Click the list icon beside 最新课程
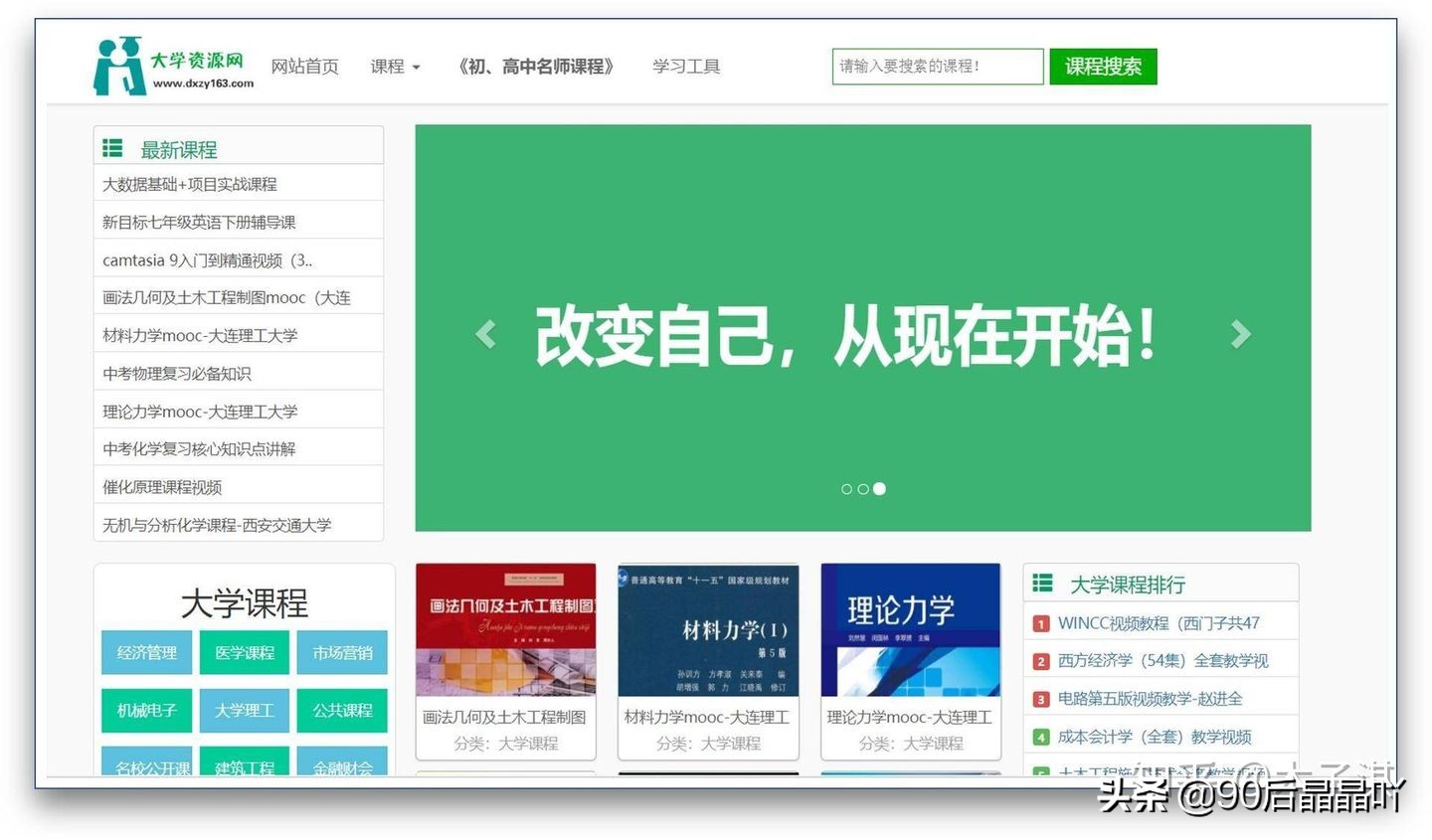Viewport: 1432px width, 840px height. [x=113, y=146]
